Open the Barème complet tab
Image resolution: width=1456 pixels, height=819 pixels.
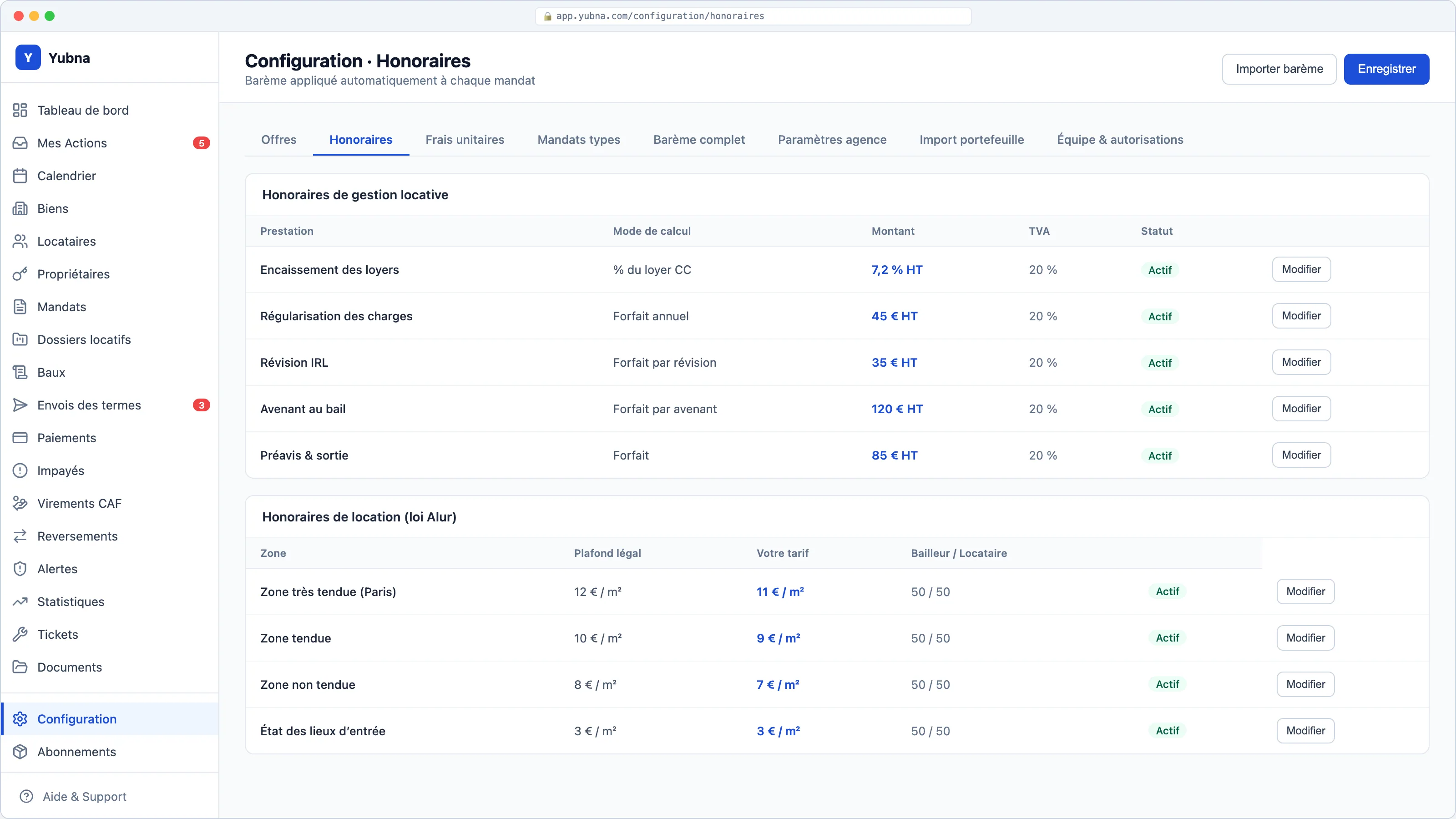click(698, 140)
